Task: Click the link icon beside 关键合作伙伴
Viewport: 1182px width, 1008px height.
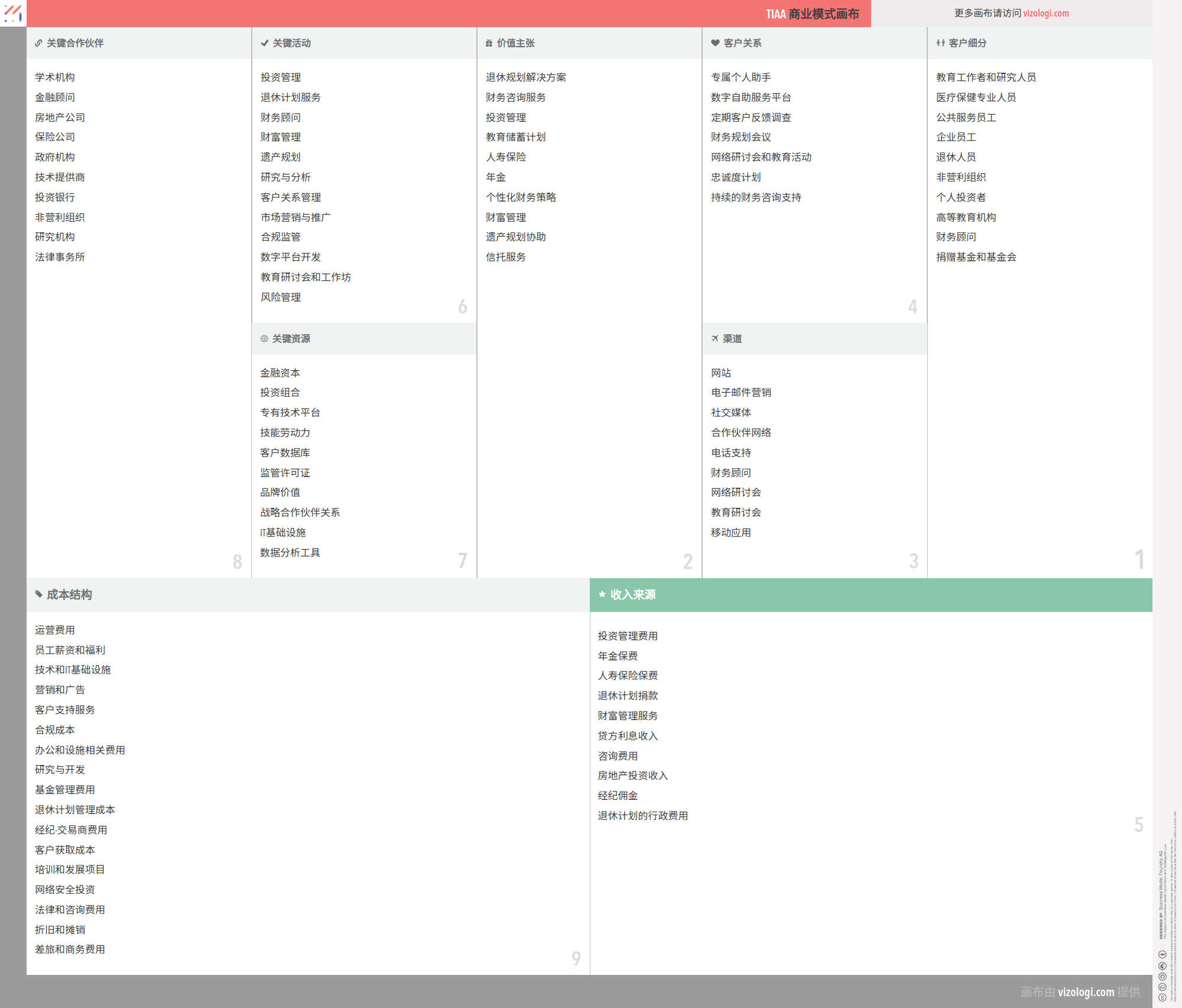Action: coord(38,43)
